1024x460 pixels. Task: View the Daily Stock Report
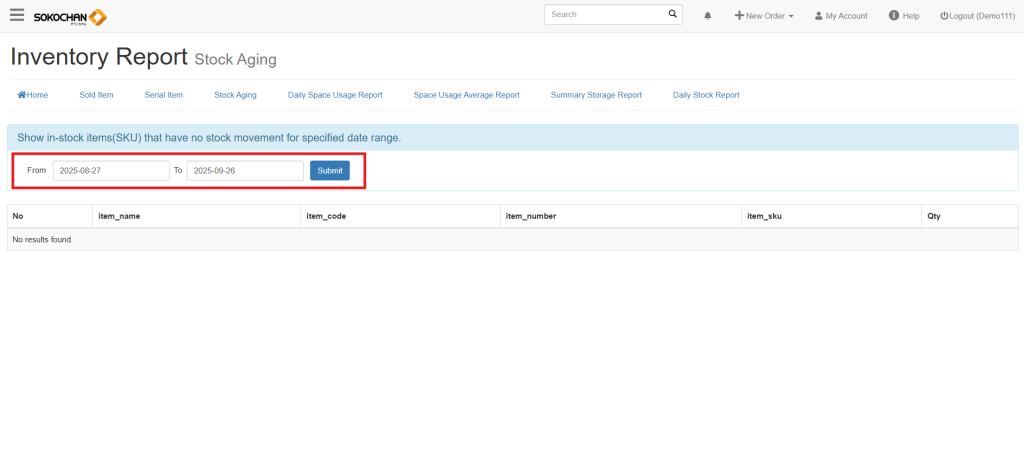(x=706, y=95)
